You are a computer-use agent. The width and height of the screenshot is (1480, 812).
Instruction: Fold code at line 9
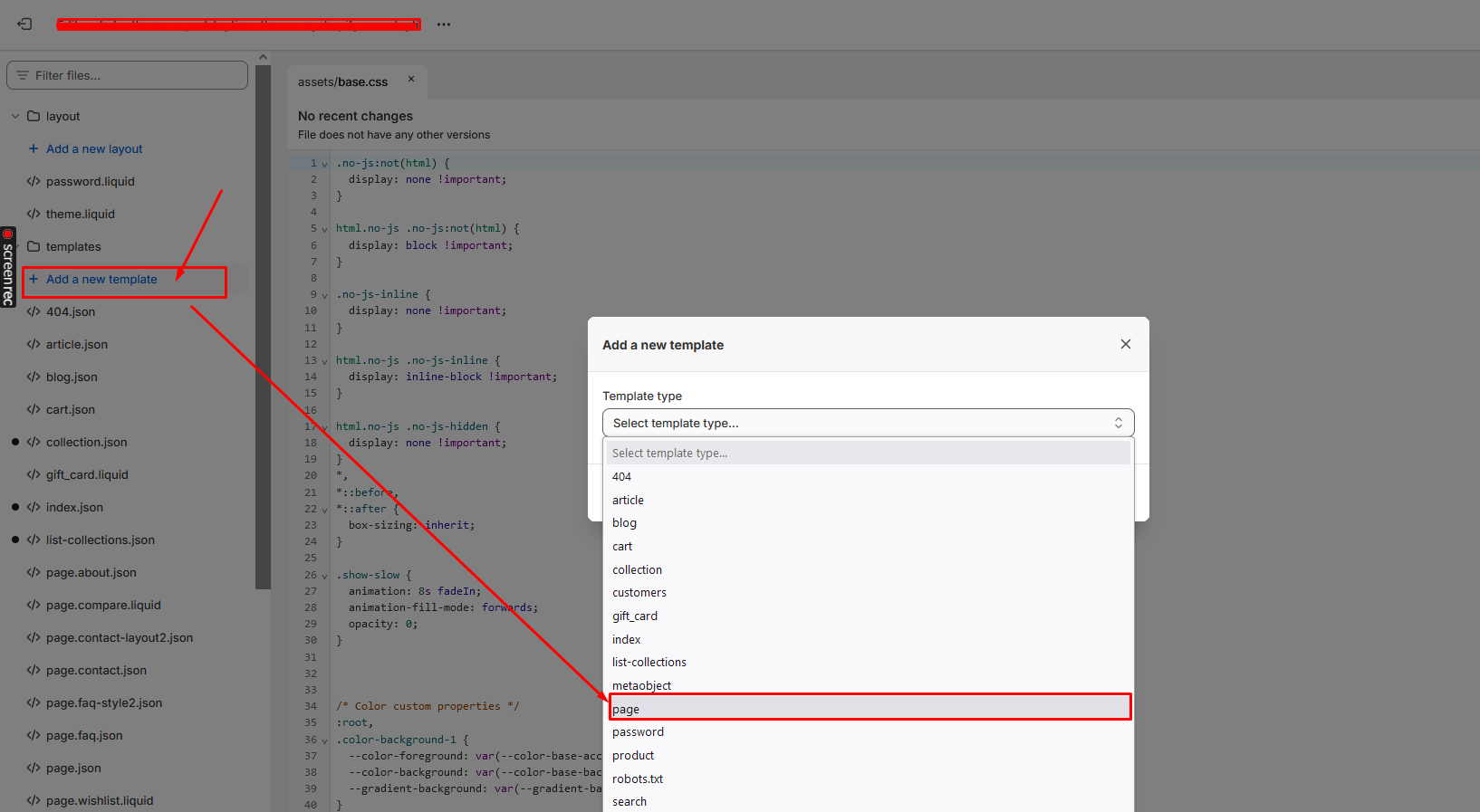point(324,295)
